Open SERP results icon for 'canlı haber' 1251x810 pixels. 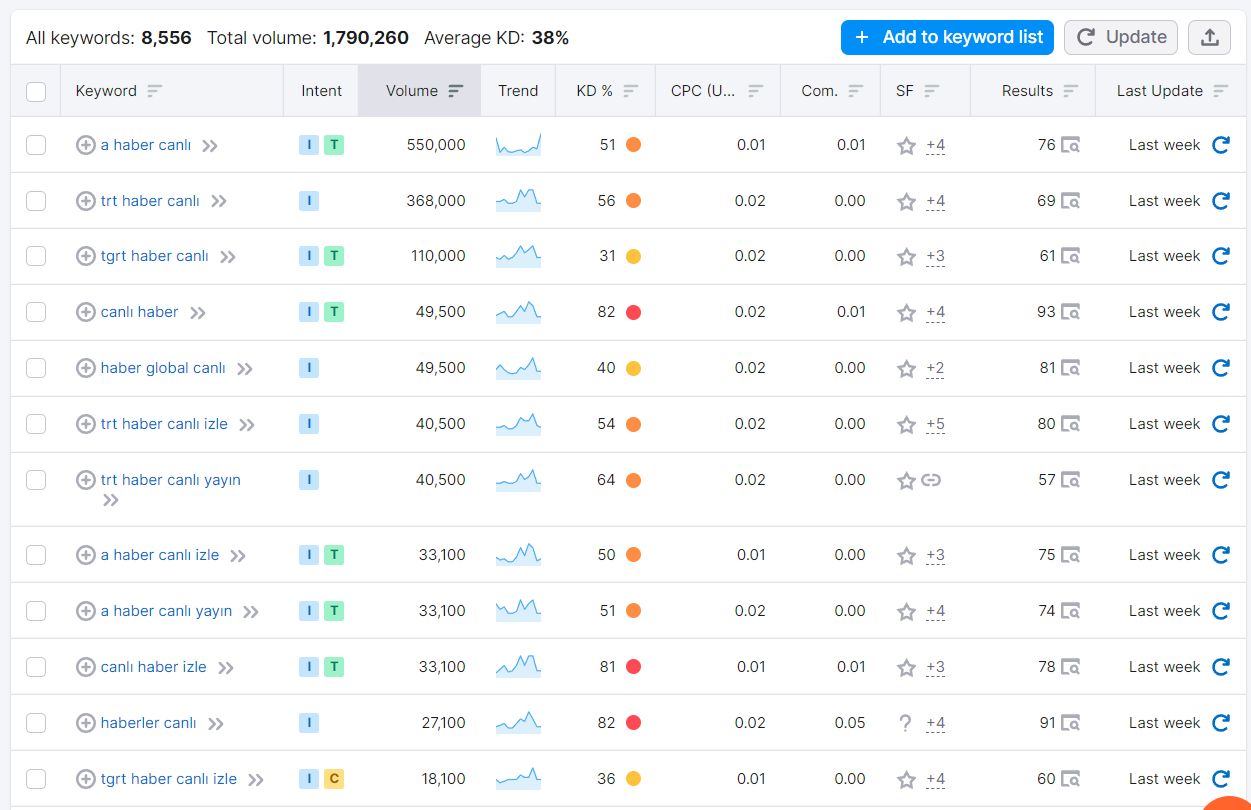coord(1070,312)
